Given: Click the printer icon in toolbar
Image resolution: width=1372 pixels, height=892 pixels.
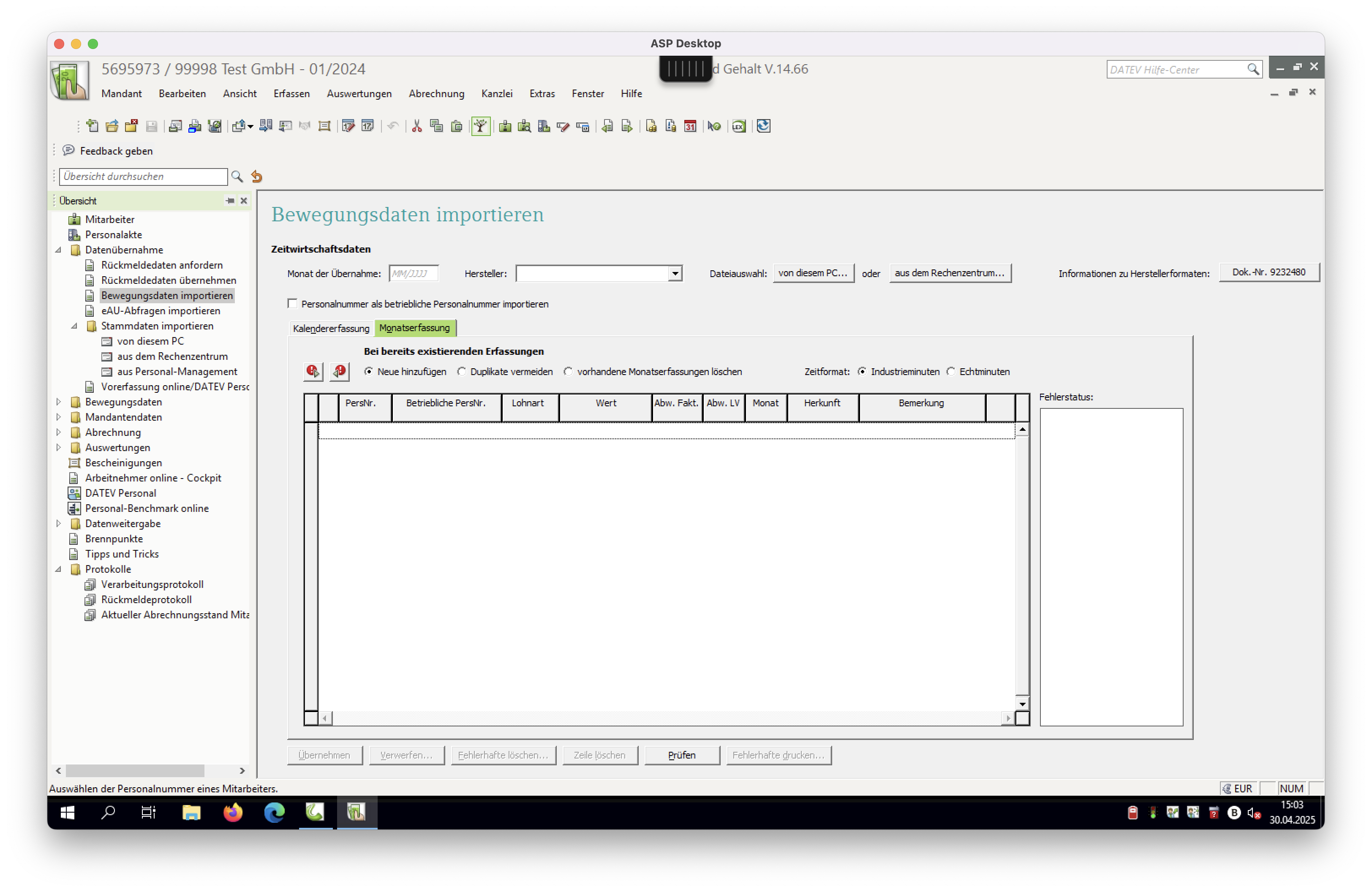Looking at the screenshot, I should [195, 126].
